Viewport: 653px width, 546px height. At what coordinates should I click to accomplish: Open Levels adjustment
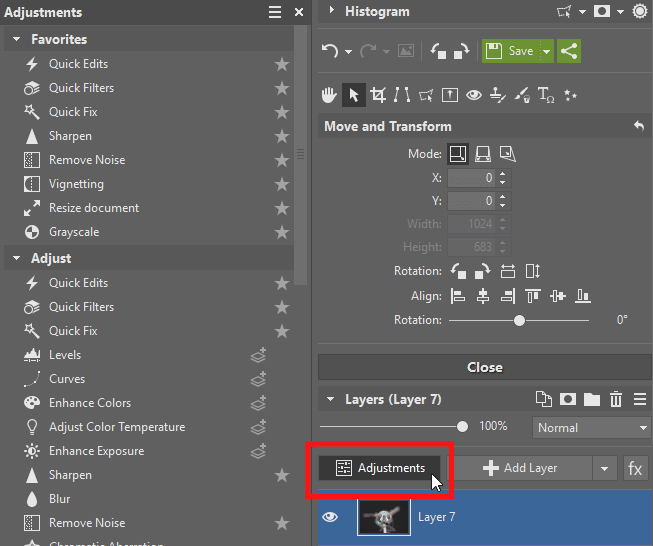[x=65, y=355]
